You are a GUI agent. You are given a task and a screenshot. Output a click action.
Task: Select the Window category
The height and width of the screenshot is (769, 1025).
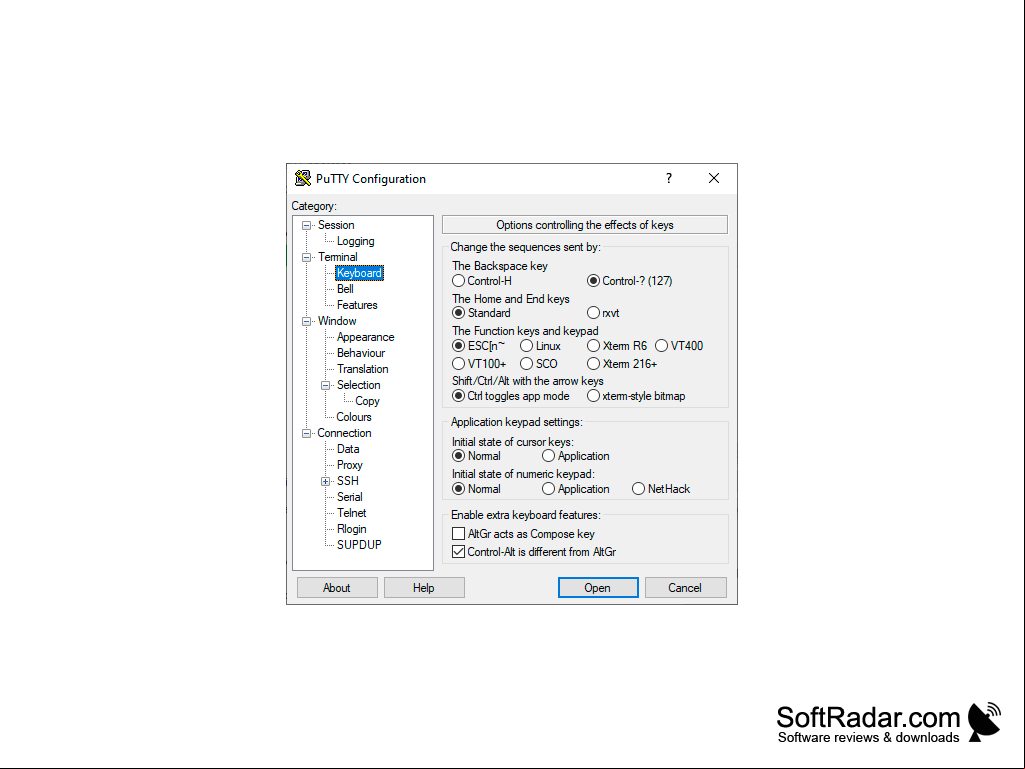[x=337, y=321]
